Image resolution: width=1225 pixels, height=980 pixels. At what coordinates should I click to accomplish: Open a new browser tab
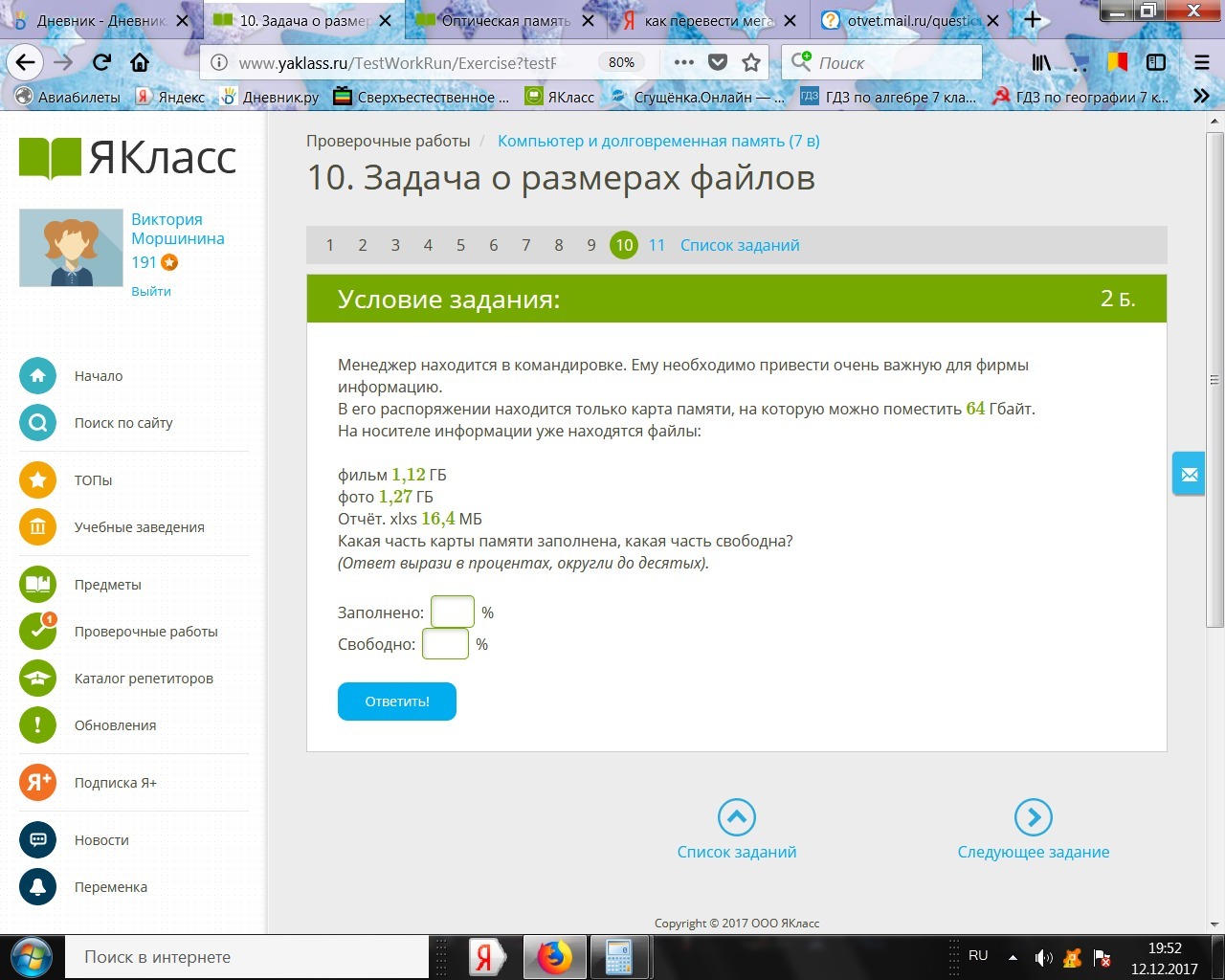[1032, 20]
